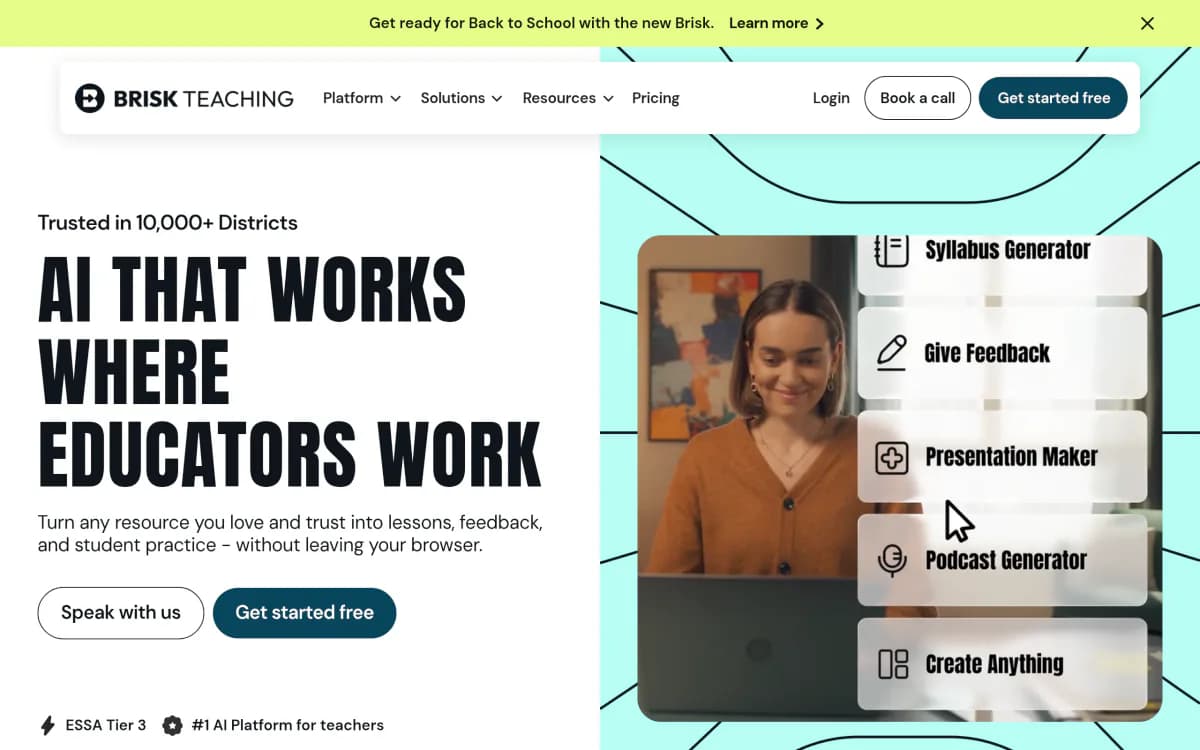1200x750 pixels.
Task: Expand the Resources menu chevron
Action: tap(608, 98)
